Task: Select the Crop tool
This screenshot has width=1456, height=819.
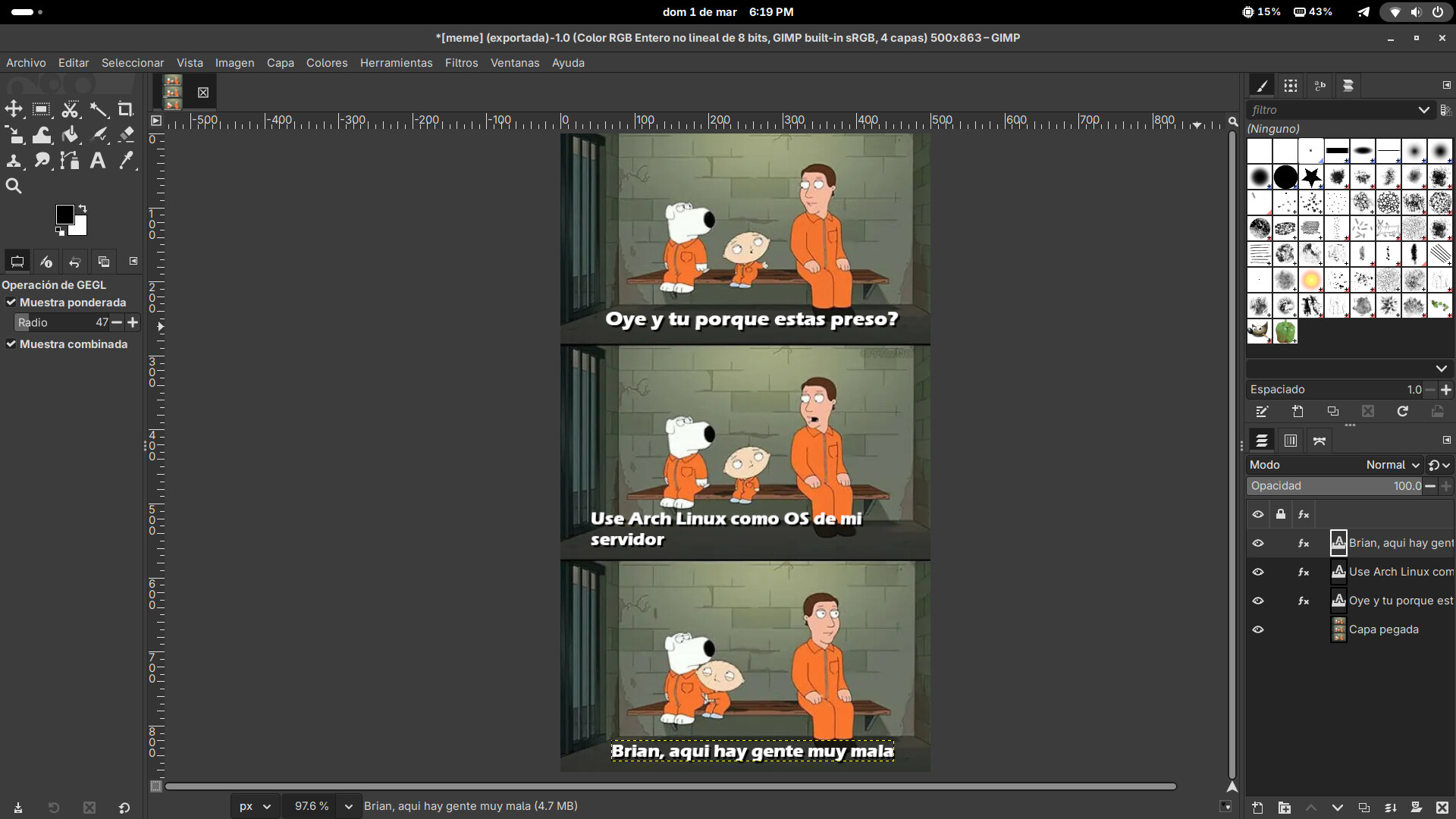Action: 126,109
